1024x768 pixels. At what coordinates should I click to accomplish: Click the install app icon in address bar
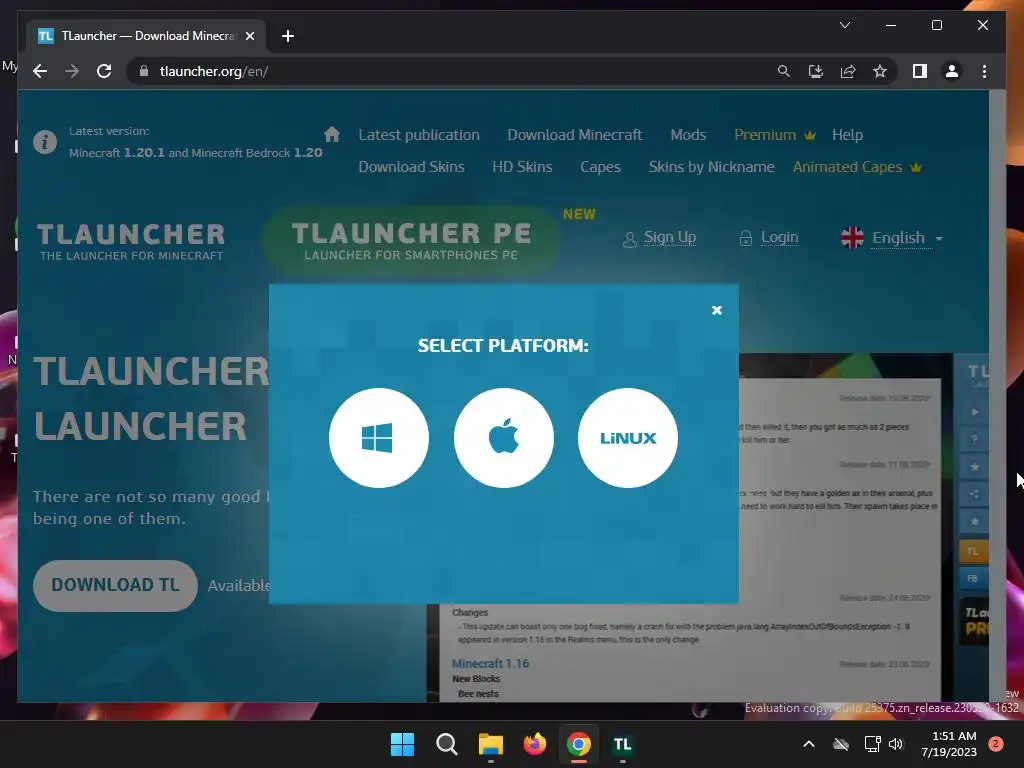pos(816,71)
